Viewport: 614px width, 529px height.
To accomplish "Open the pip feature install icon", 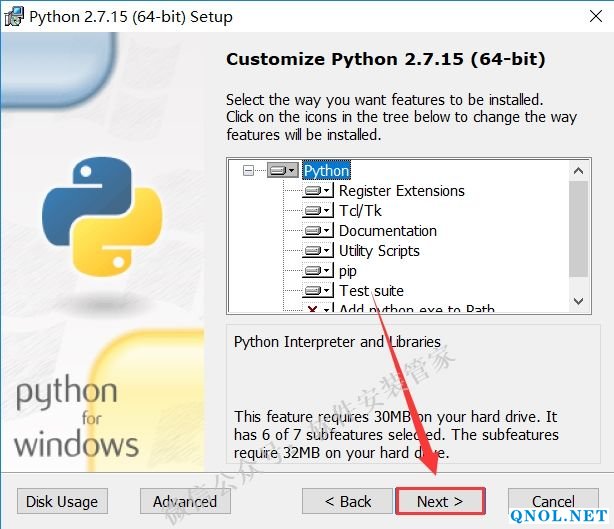I will point(318,271).
